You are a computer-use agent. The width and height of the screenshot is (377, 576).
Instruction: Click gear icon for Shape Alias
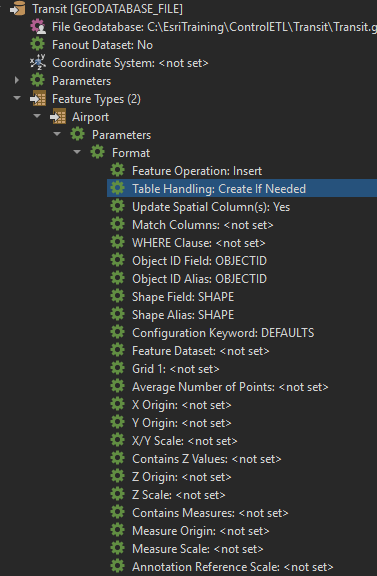118,315
